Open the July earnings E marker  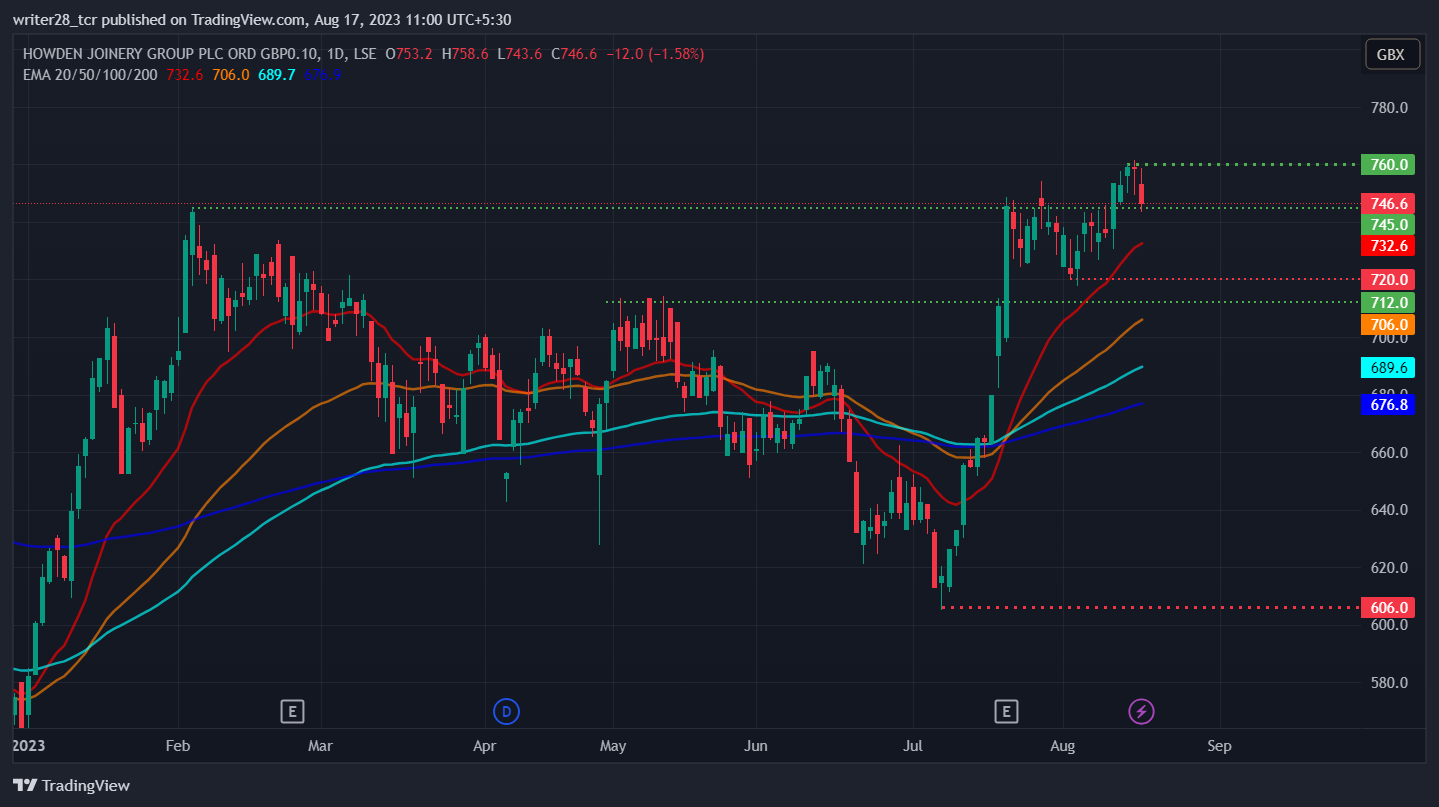[x=1006, y=711]
